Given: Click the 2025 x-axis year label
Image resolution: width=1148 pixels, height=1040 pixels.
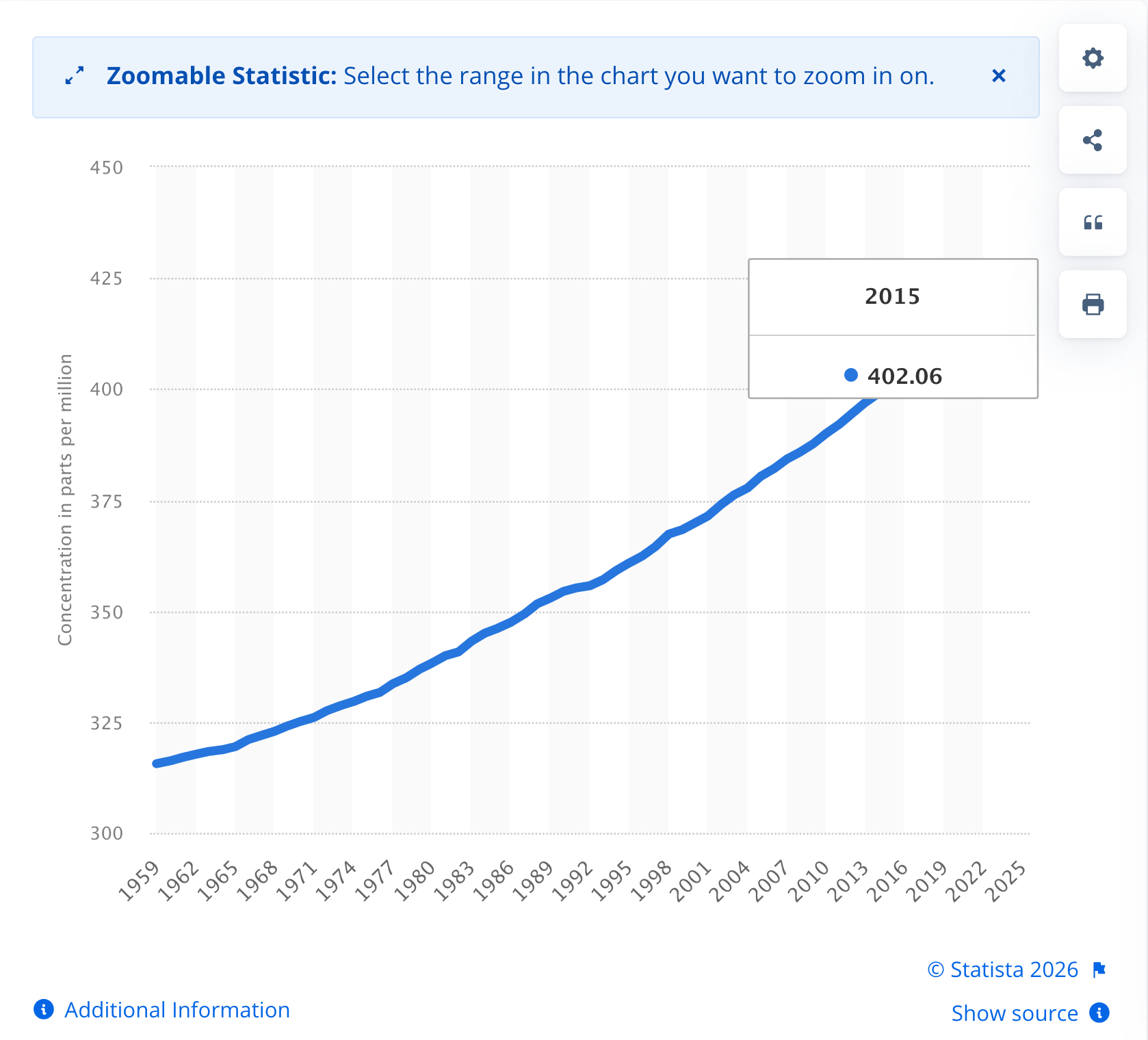Looking at the screenshot, I should pyautogui.click(x=1006, y=881).
